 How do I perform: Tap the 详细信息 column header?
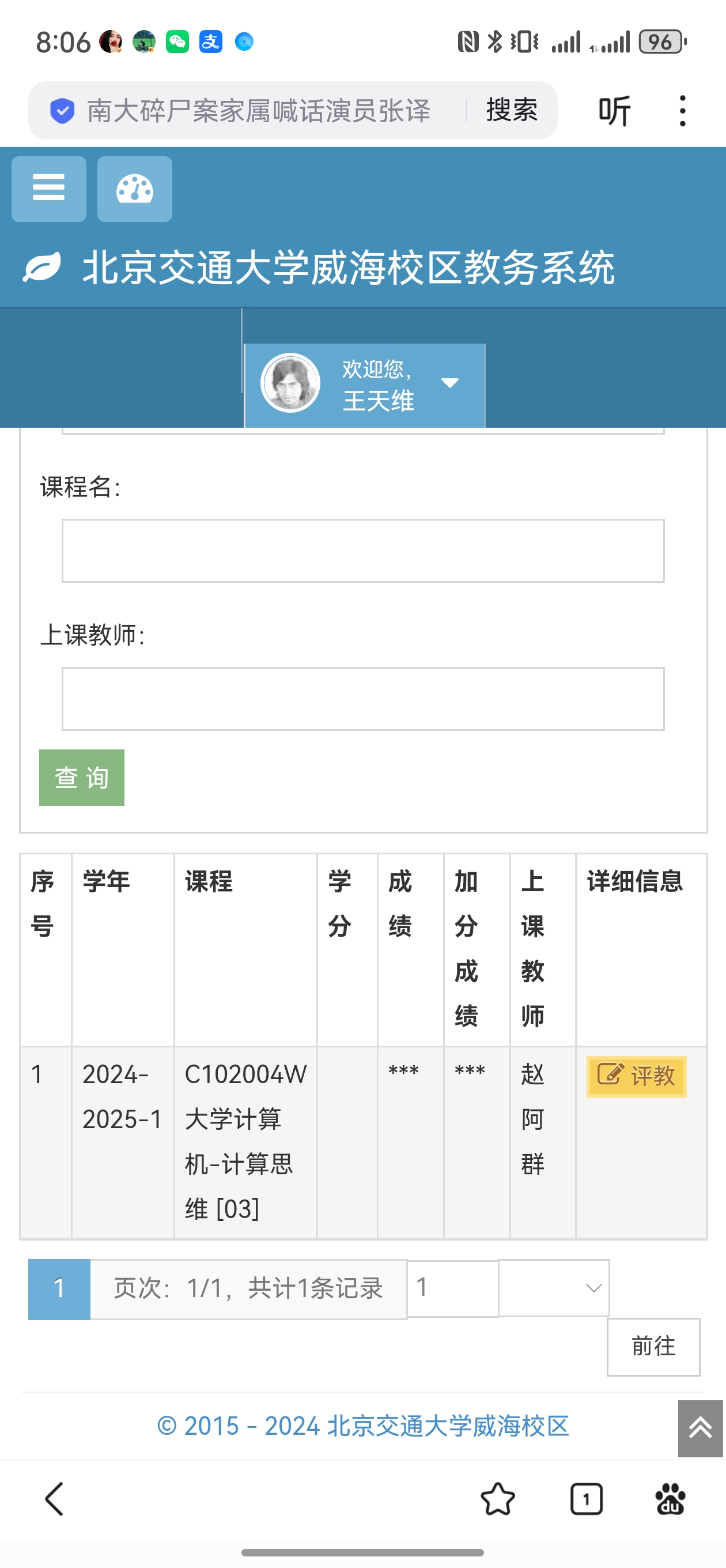click(x=641, y=949)
